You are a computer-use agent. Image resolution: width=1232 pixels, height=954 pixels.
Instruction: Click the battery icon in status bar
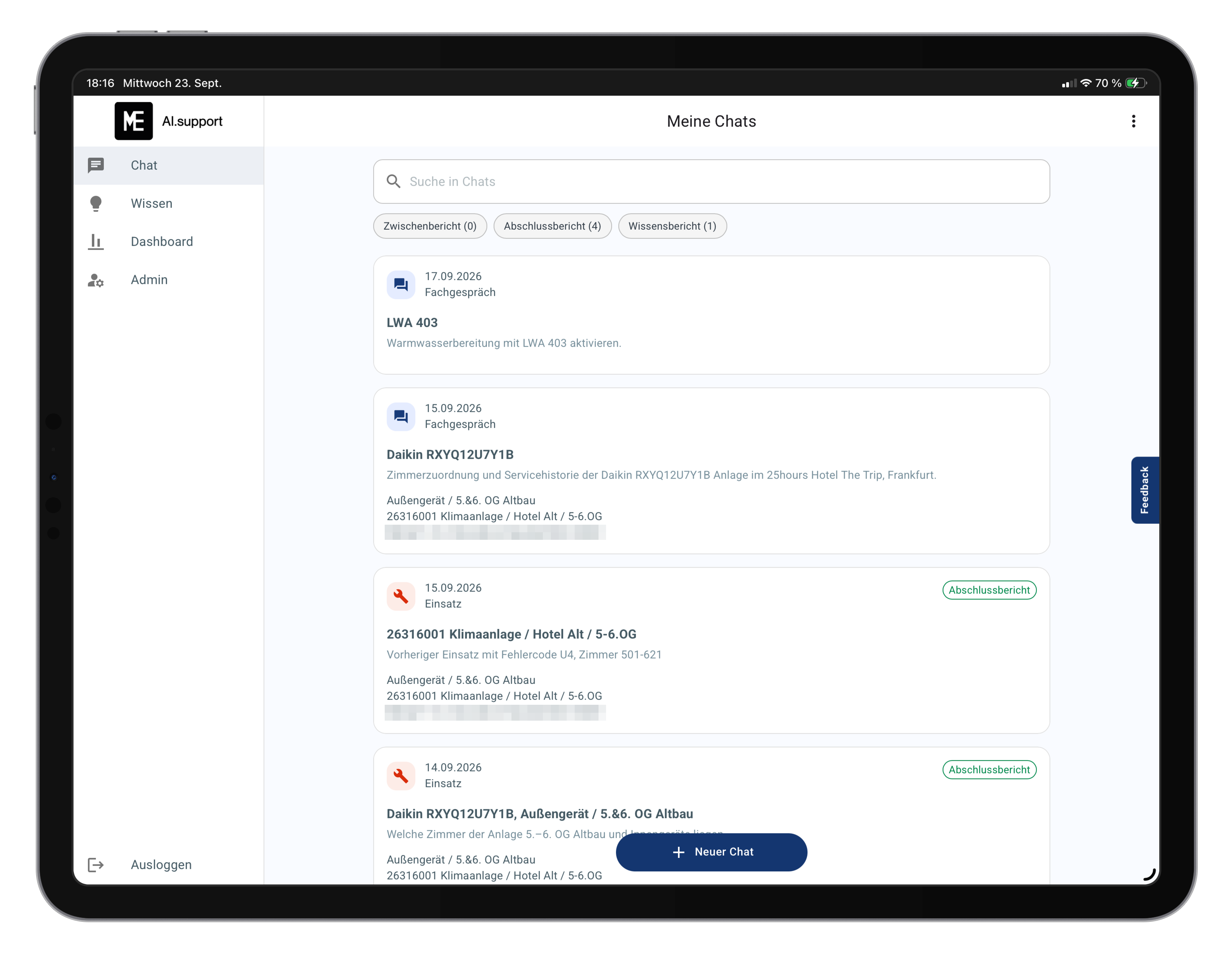click(x=1136, y=83)
